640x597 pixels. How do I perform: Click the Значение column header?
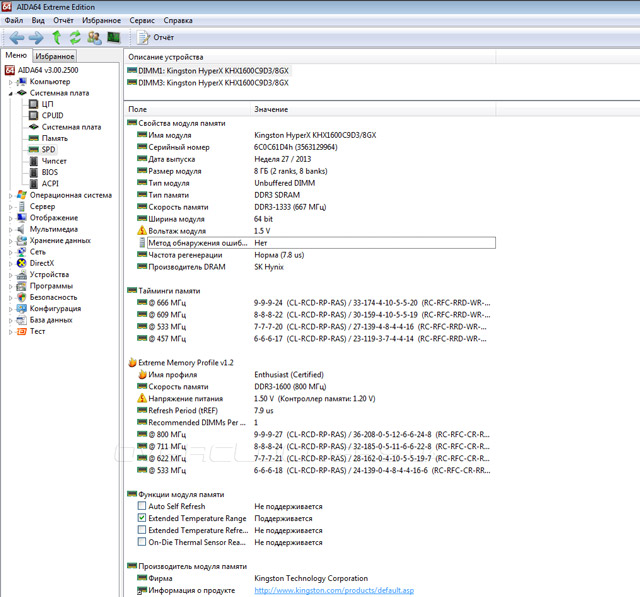373,109
